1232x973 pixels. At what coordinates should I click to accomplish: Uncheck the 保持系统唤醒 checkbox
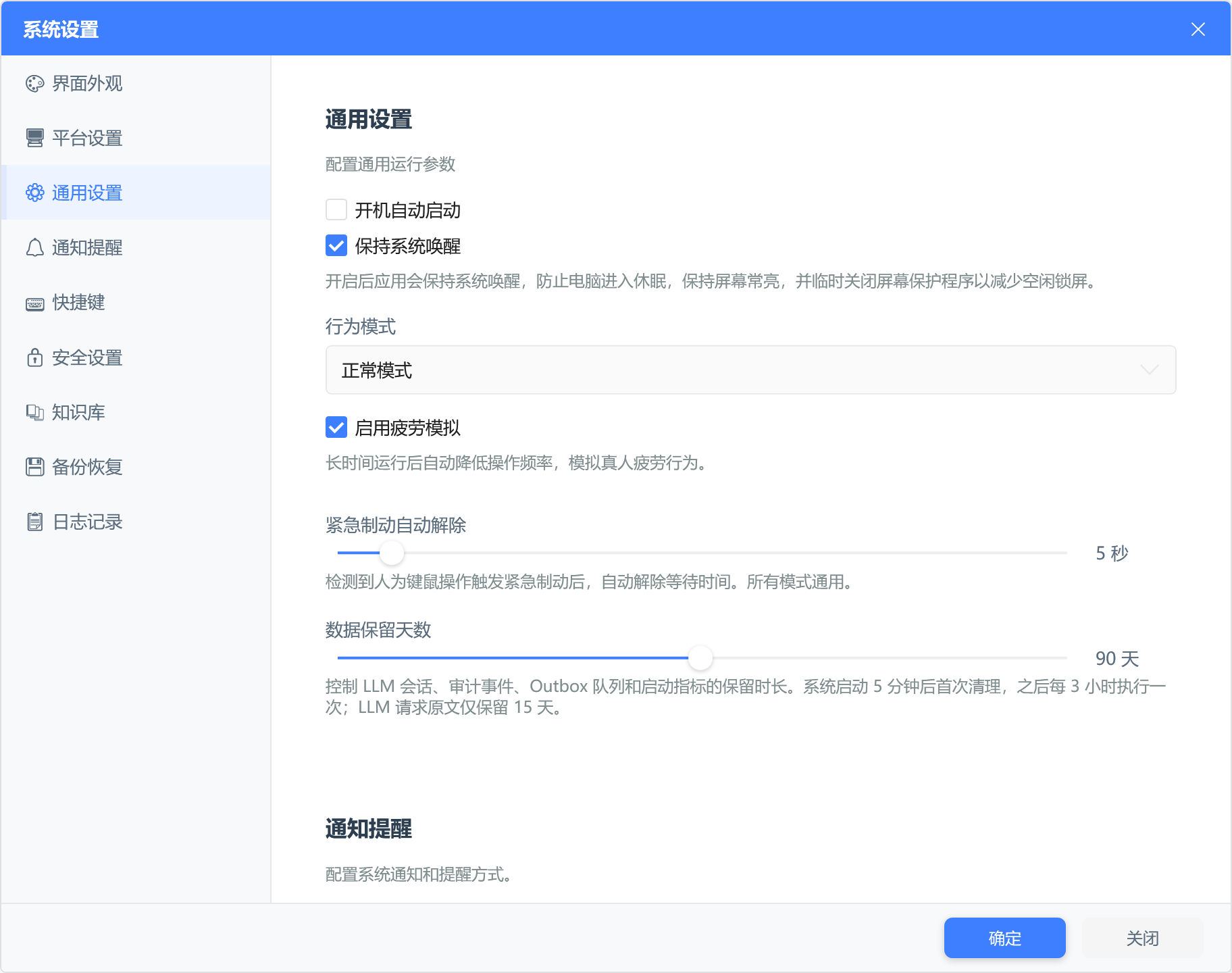[x=336, y=246]
